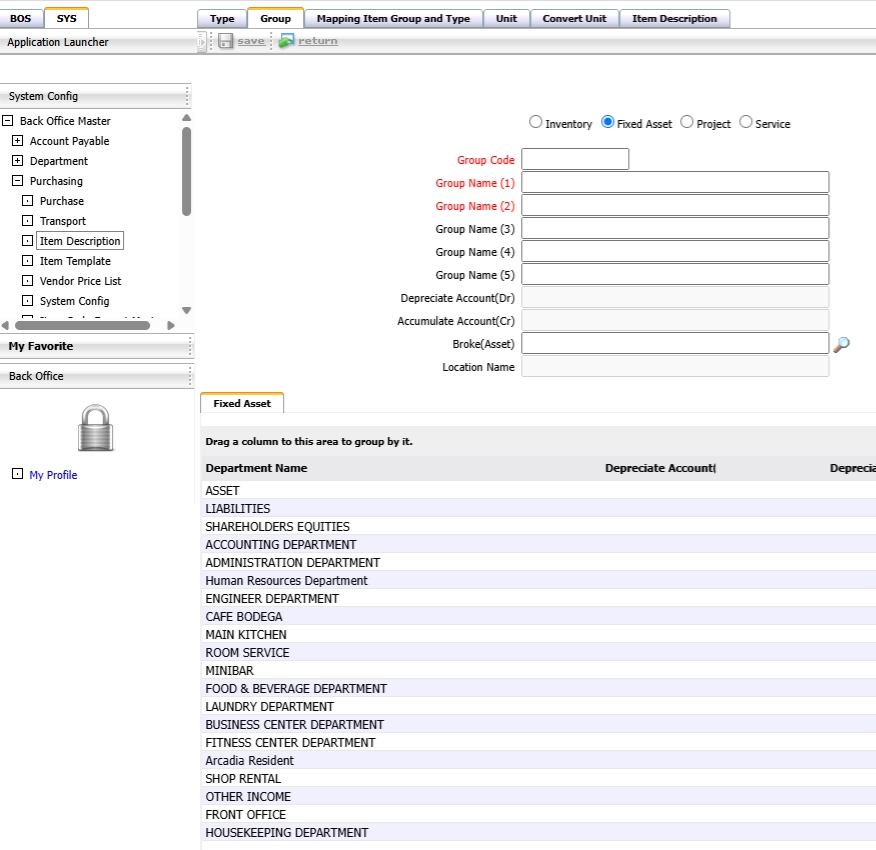The image size is (876, 850).
Task: Click the System Config panel grip handle
Action: [x=188, y=96]
